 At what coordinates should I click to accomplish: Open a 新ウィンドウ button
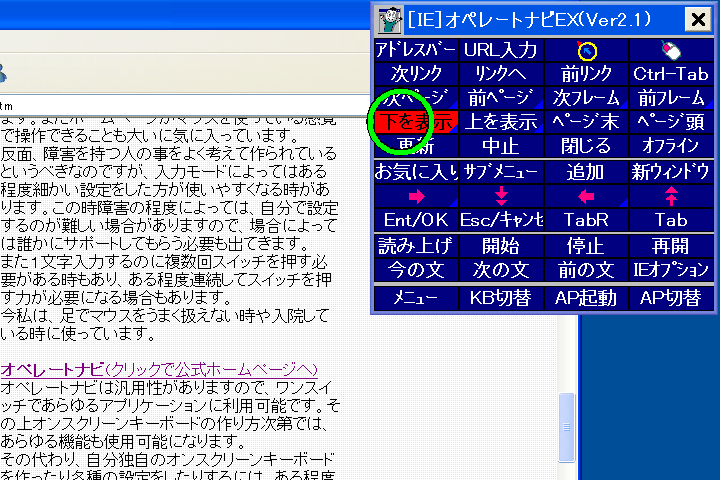click(671, 172)
